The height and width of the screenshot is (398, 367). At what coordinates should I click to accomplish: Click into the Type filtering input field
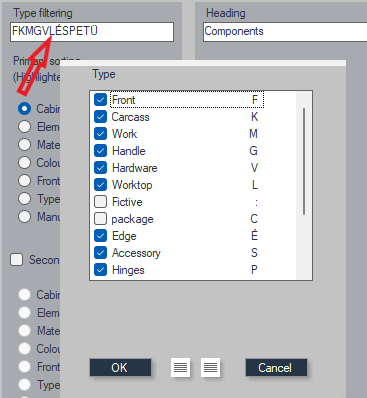[92, 32]
